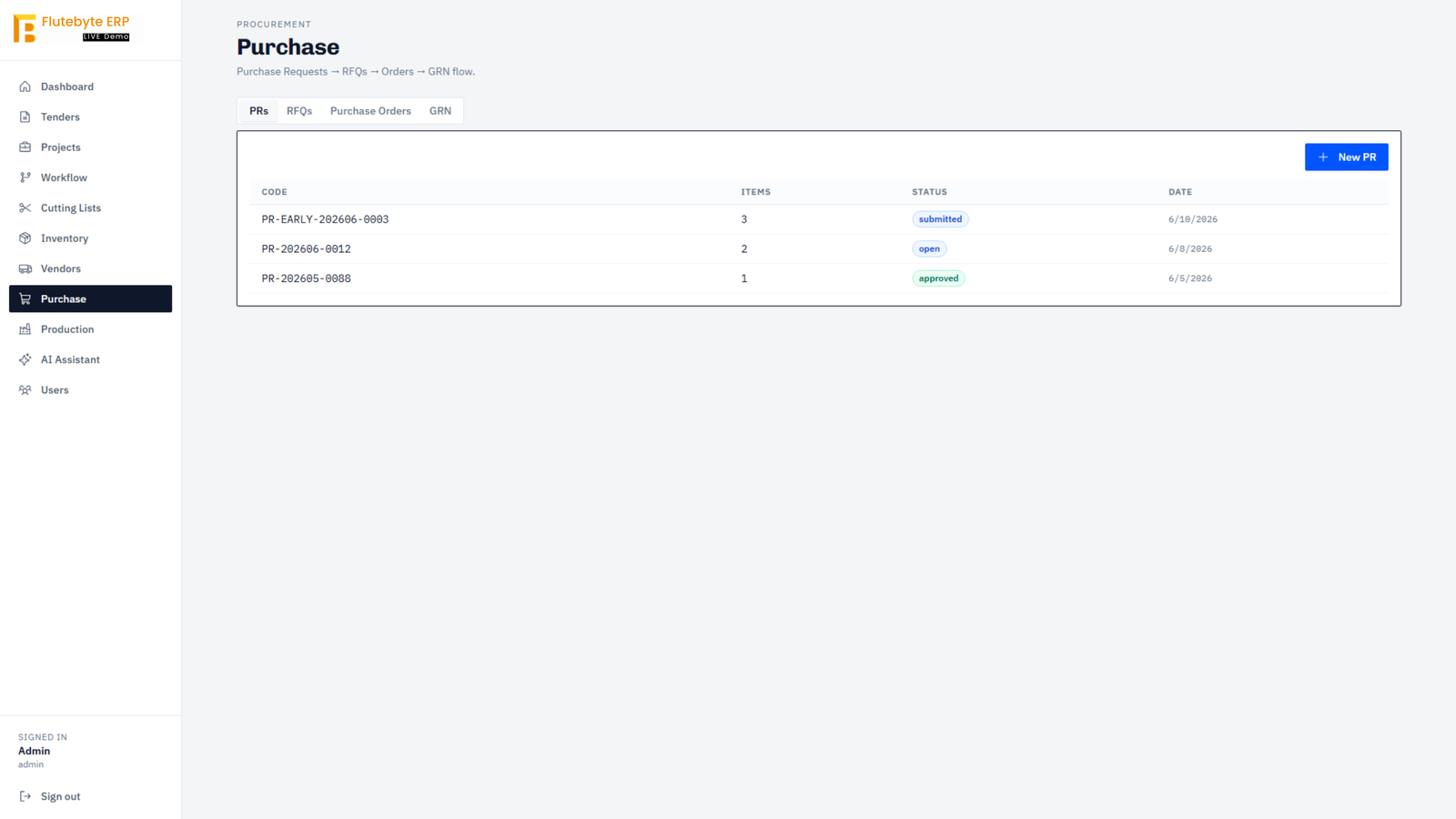Create a New PR

tap(1346, 157)
